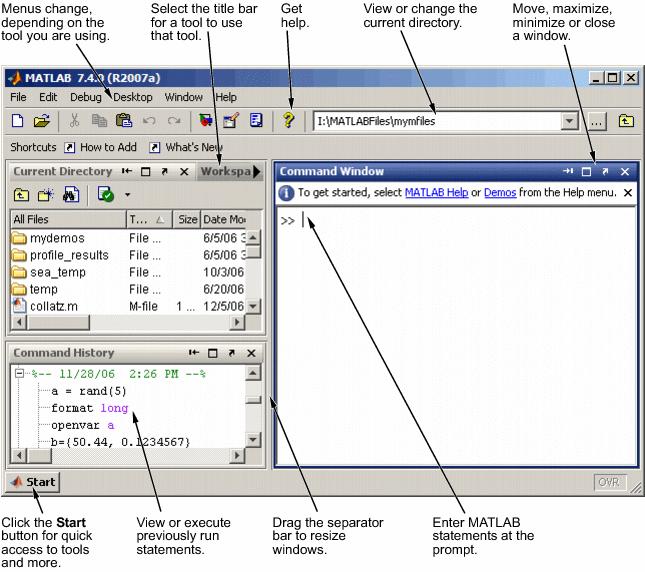Undock the Current Directory panel
645x572 pixels.
165,171
